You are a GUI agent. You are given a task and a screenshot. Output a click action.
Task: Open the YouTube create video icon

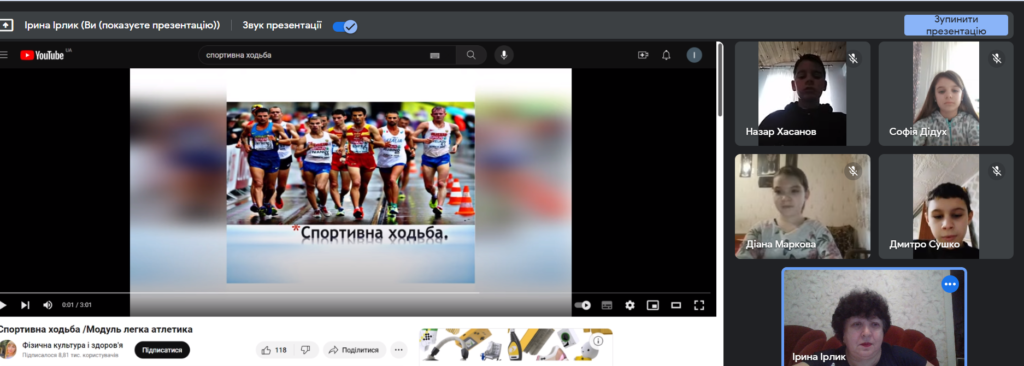(x=643, y=55)
